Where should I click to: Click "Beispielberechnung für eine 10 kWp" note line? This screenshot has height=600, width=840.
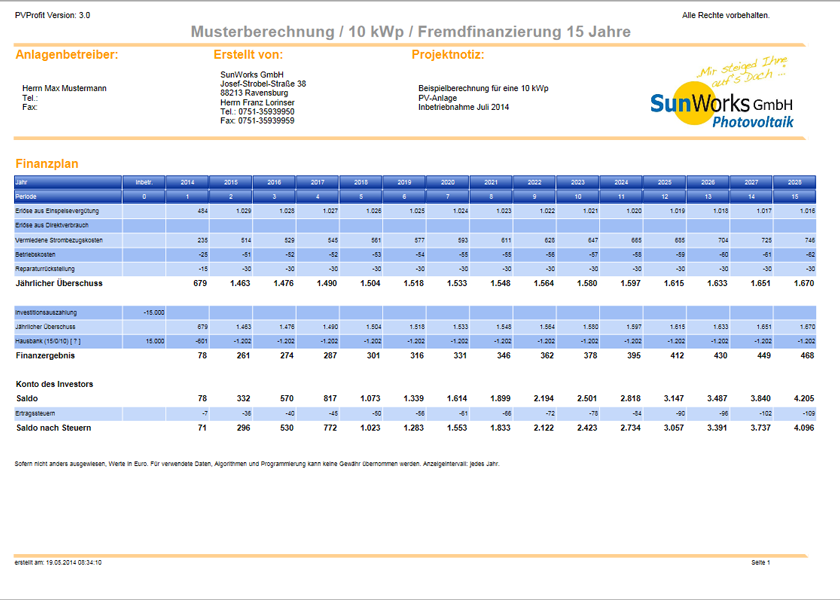coord(483,88)
